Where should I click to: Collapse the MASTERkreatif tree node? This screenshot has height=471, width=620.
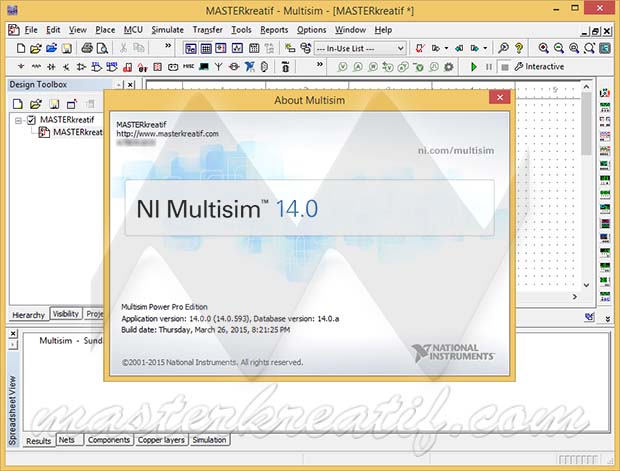[x=18, y=120]
